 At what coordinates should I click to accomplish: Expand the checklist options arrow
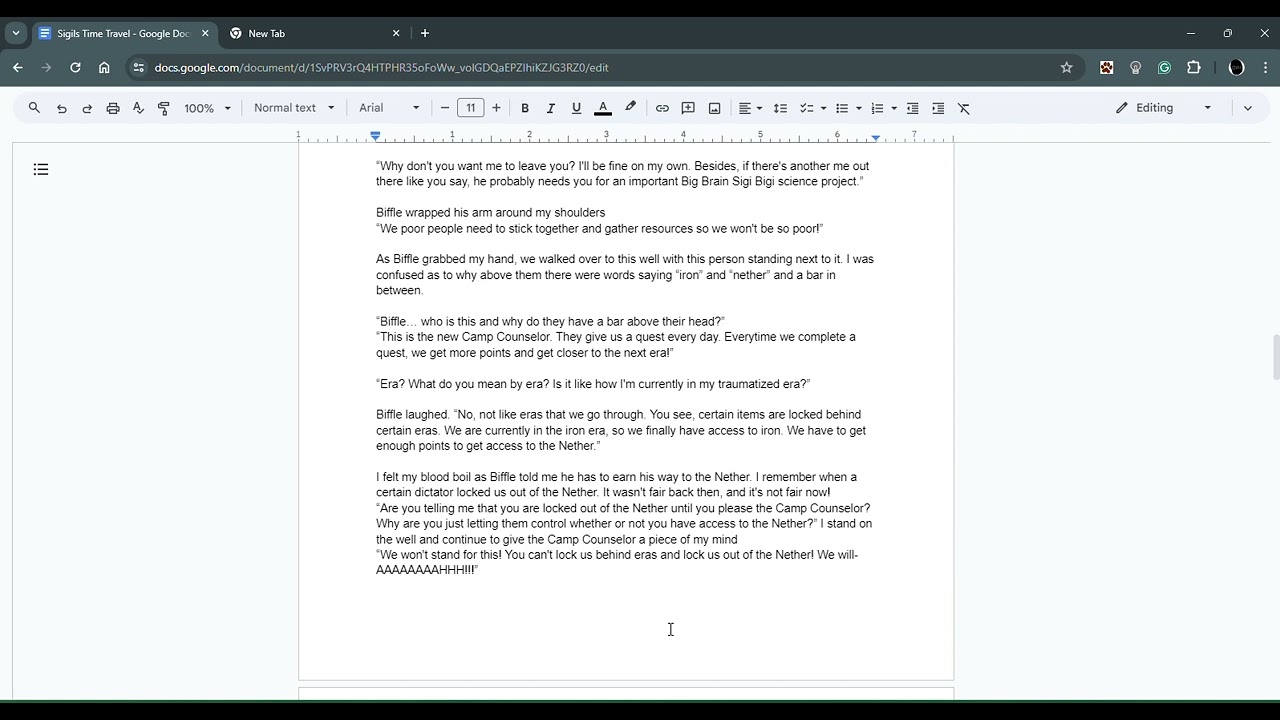pyautogui.click(x=823, y=108)
